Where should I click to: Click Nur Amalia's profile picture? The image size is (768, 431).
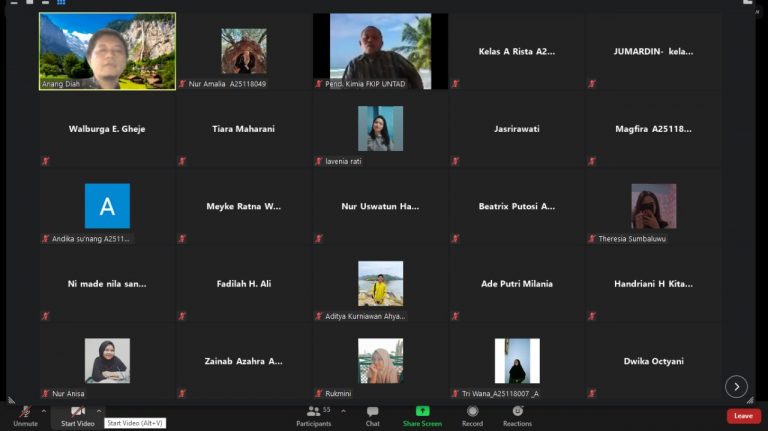click(244, 51)
